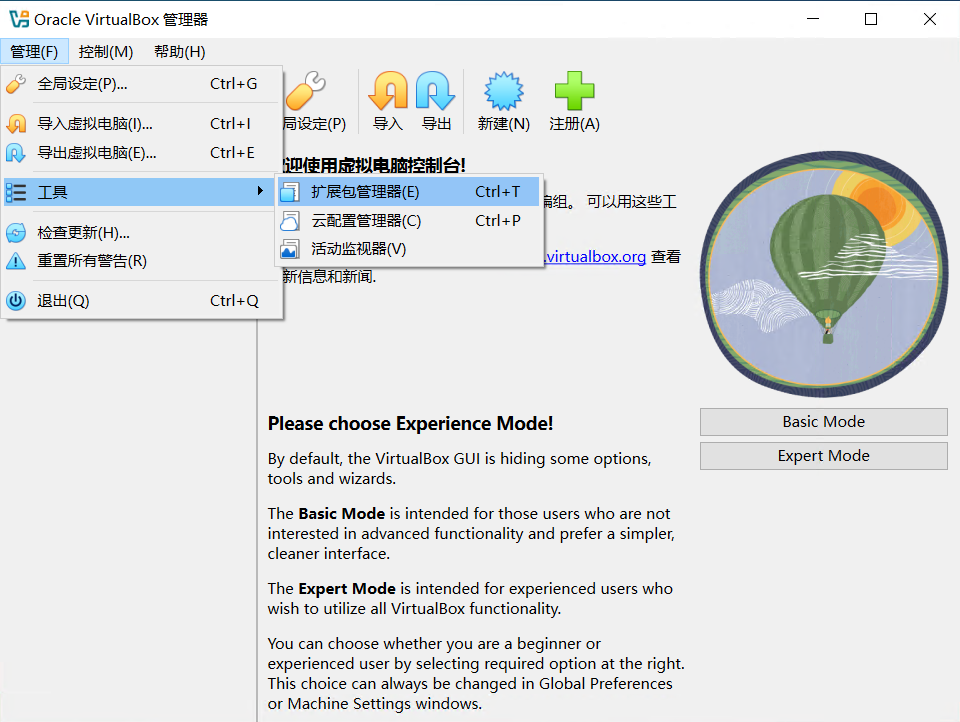Viewport: 960px width, 722px height.
Task: Click the 导出 toolbar icon
Action: pyautogui.click(x=435, y=91)
